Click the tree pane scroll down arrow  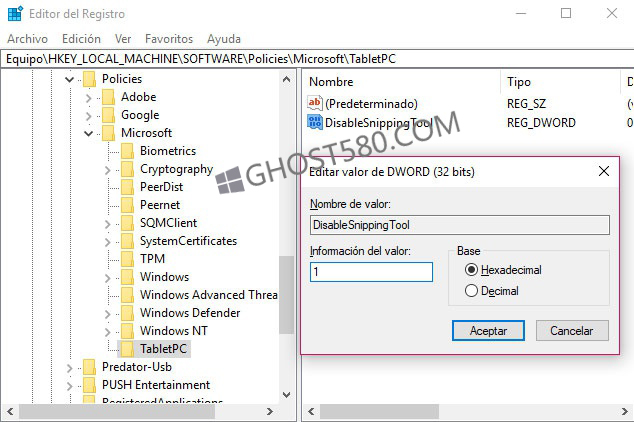coord(286,395)
